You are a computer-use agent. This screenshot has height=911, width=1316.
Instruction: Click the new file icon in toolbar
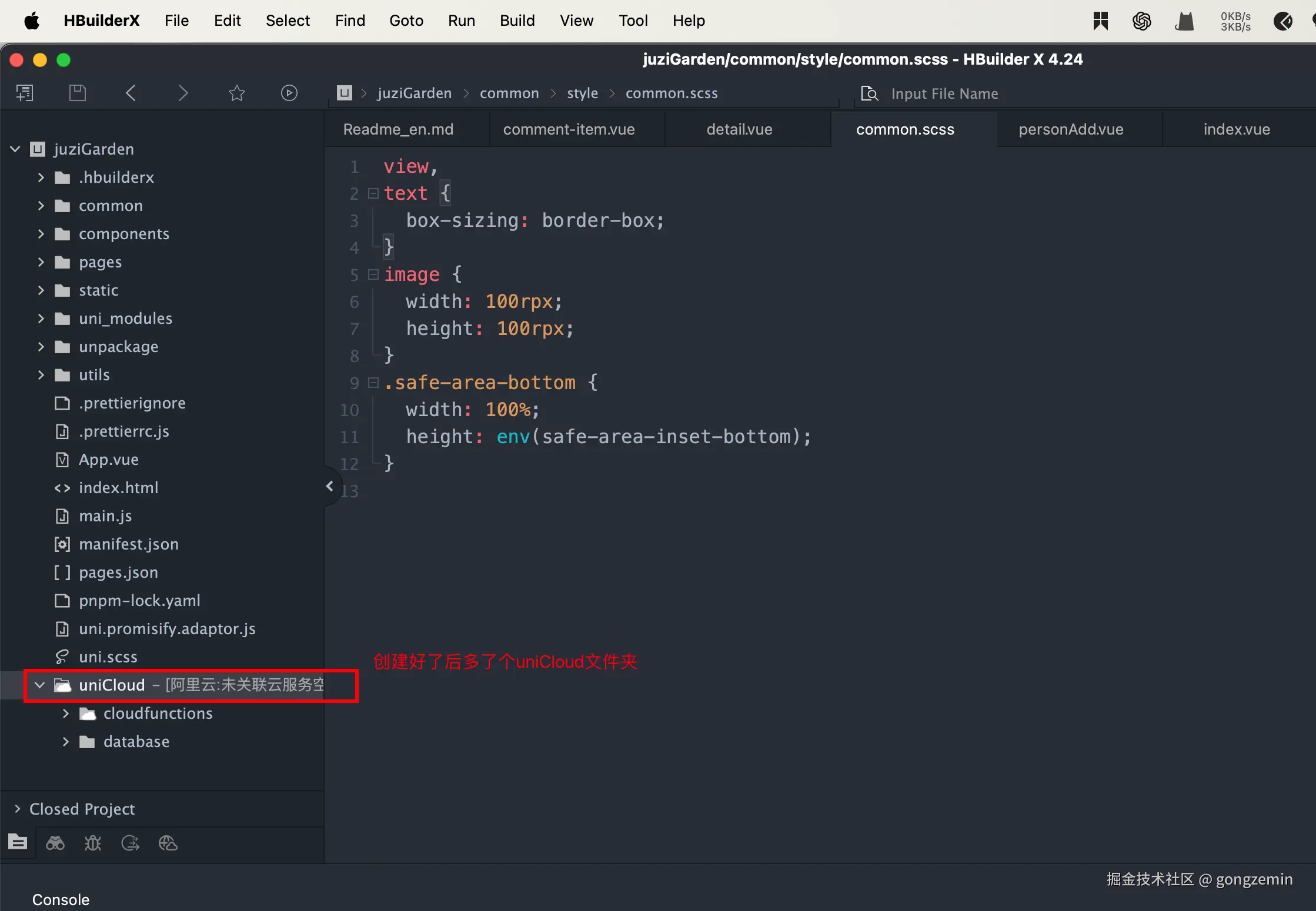25,93
